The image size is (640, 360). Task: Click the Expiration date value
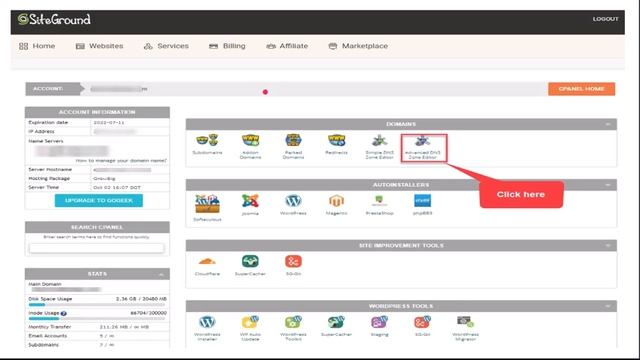point(109,122)
